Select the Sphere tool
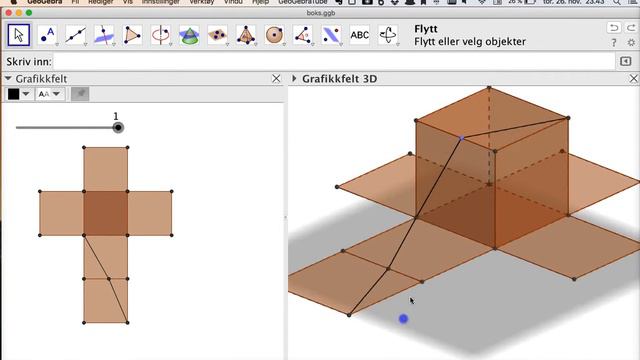 point(274,35)
